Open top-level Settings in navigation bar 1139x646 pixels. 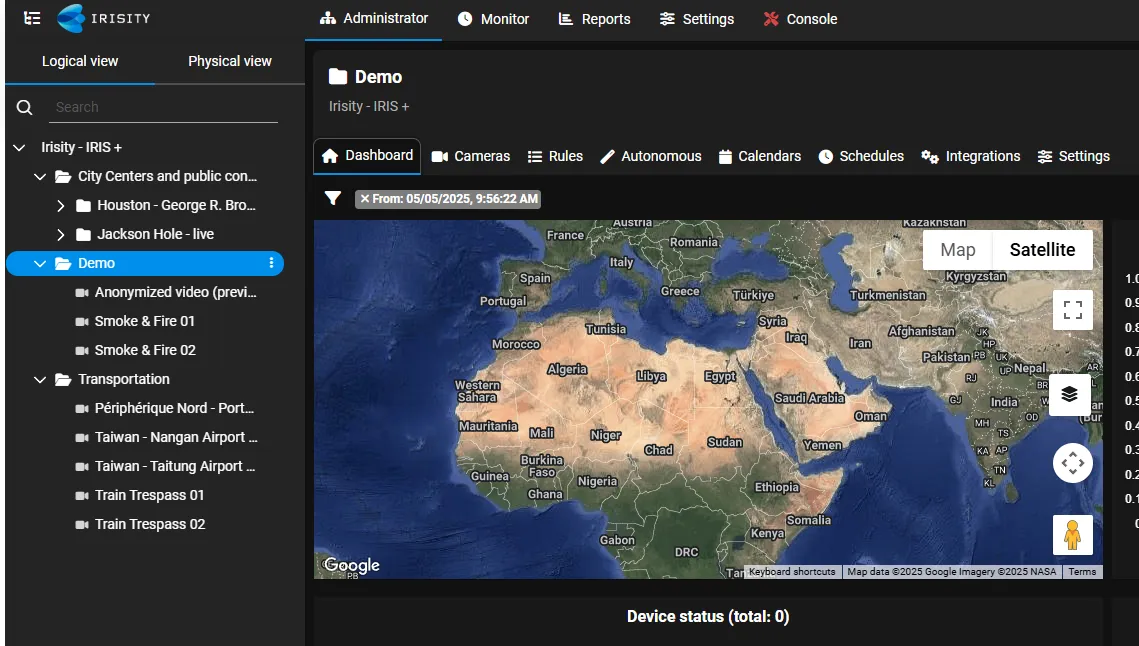pyautogui.click(x=697, y=19)
